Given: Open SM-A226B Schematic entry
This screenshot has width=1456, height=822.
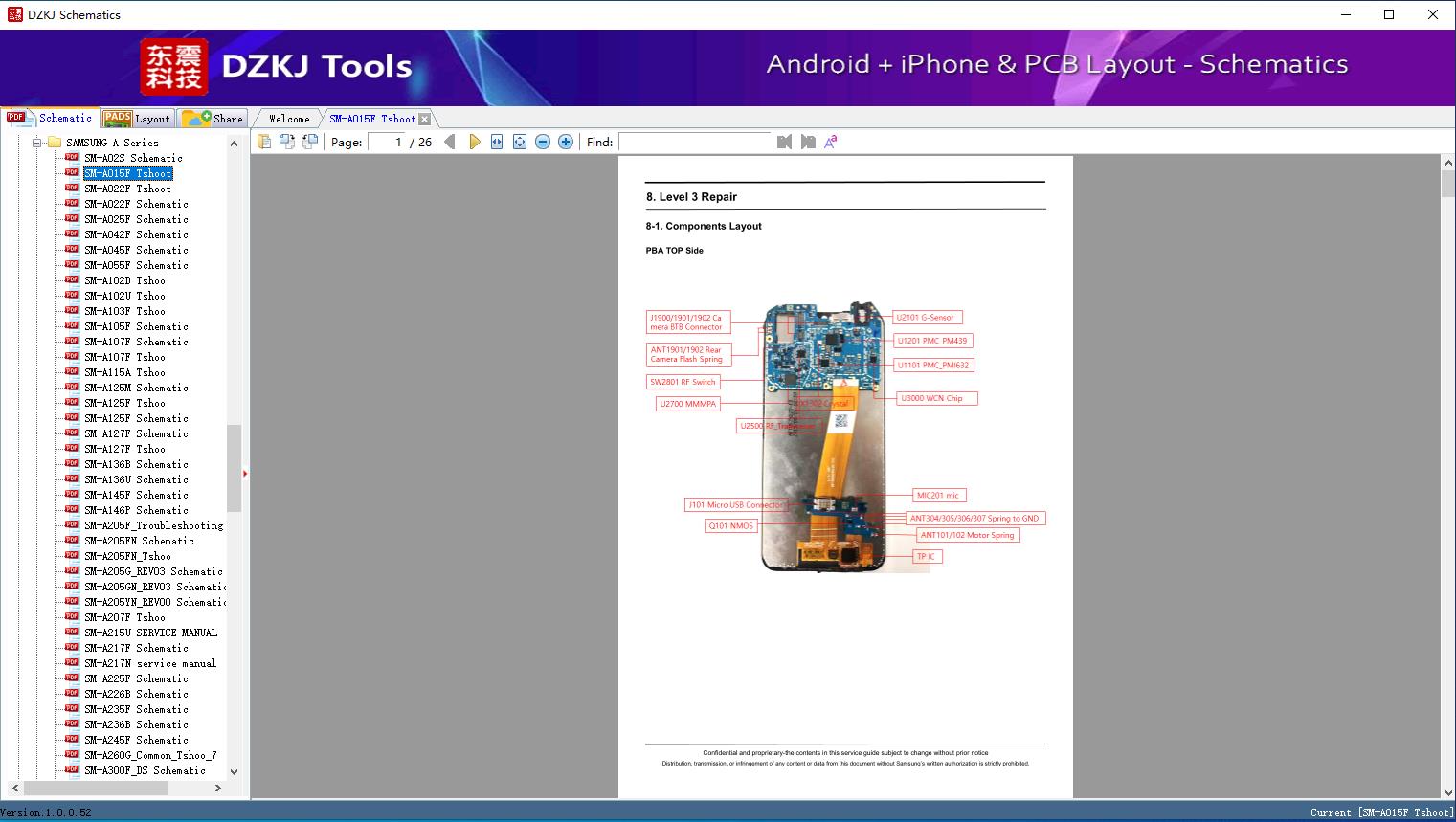Looking at the screenshot, I should pos(136,694).
